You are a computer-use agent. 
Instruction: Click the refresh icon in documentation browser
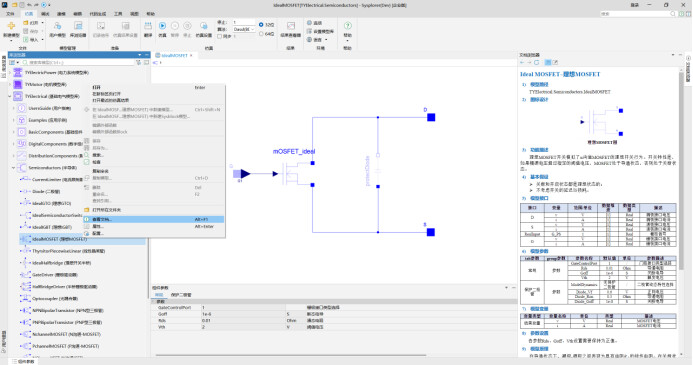pyautogui.click(x=537, y=62)
